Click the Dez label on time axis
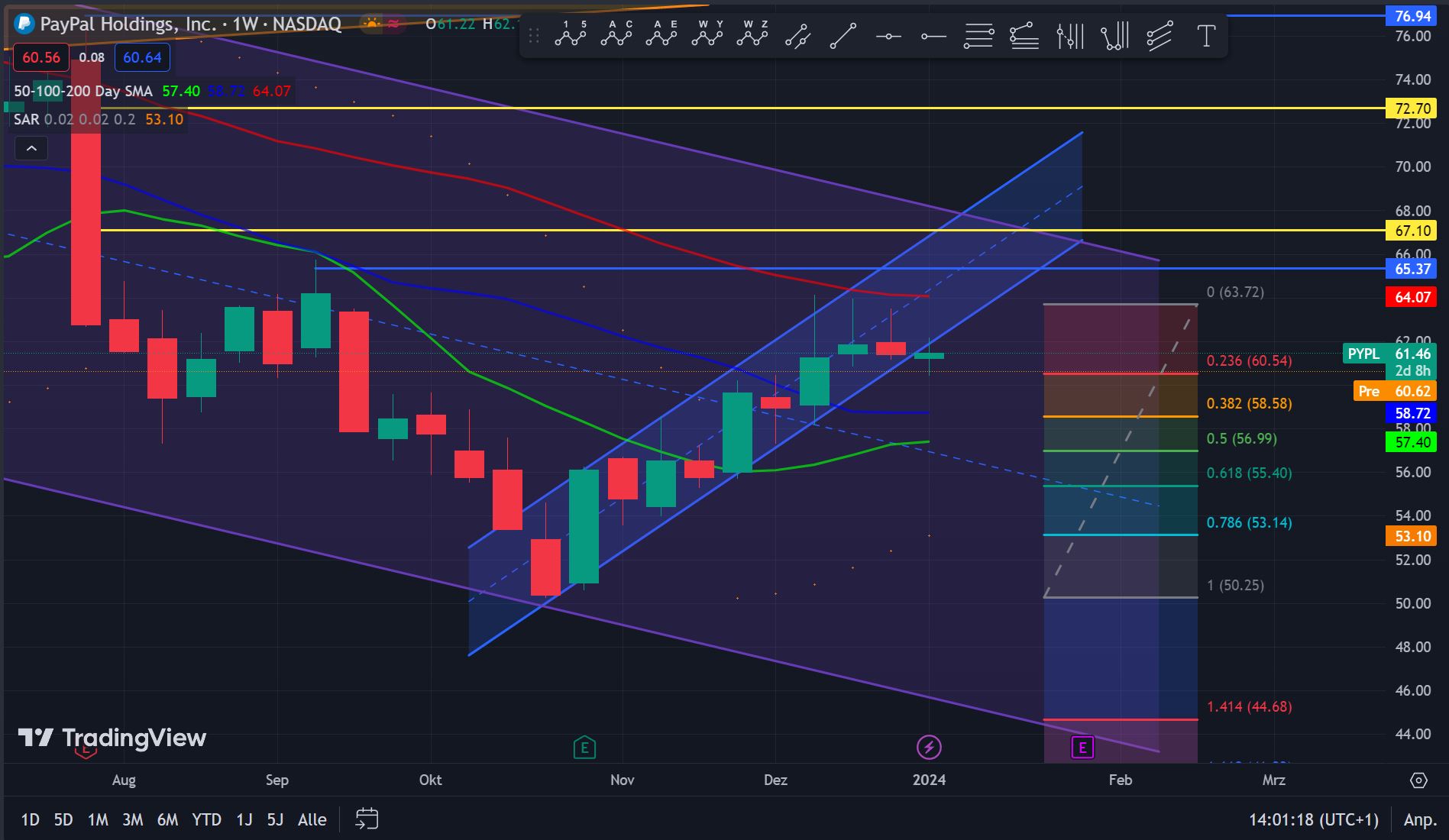 click(775, 780)
